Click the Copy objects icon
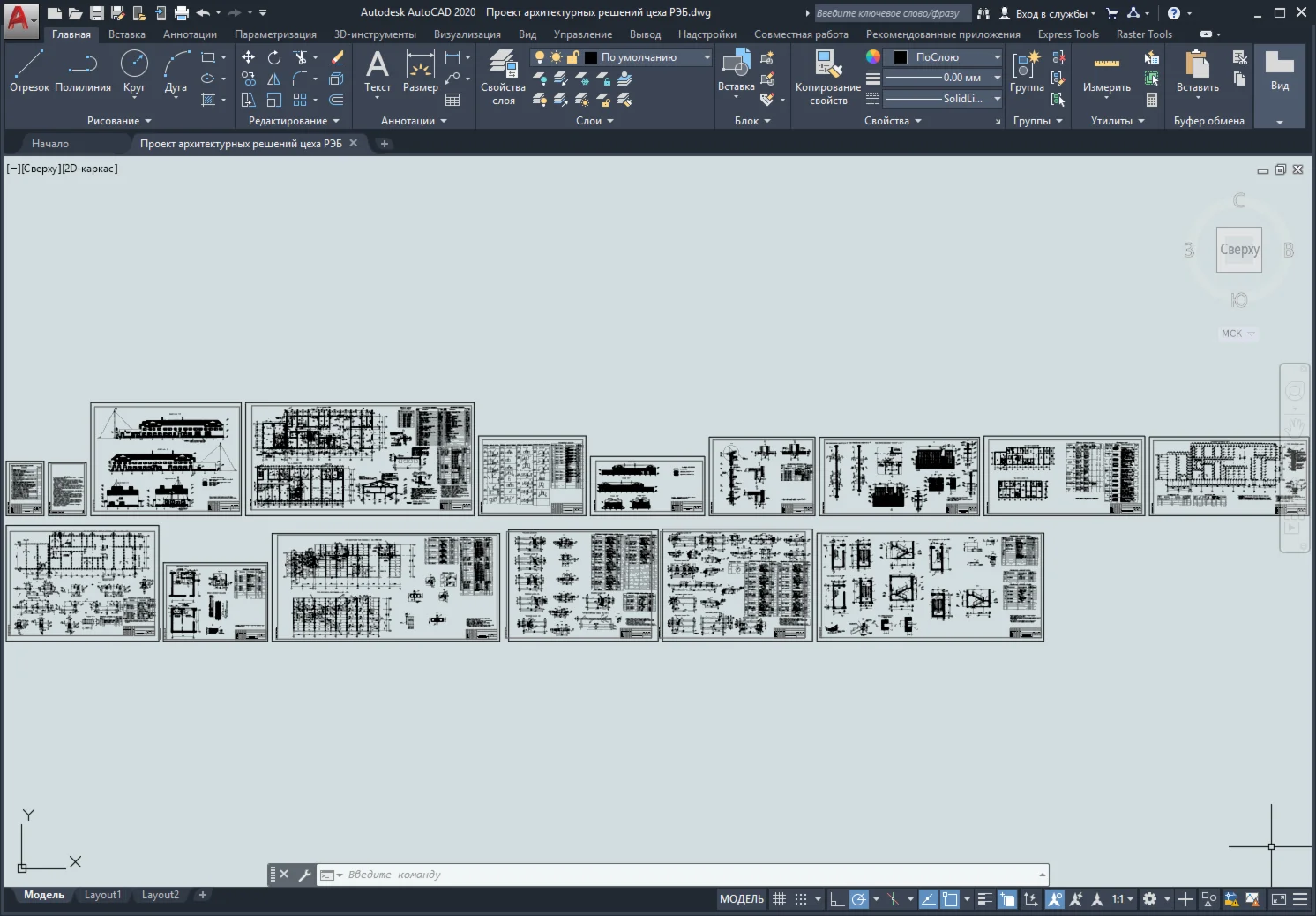The height and width of the screenshot is (916, 1316). pos(249,79)
